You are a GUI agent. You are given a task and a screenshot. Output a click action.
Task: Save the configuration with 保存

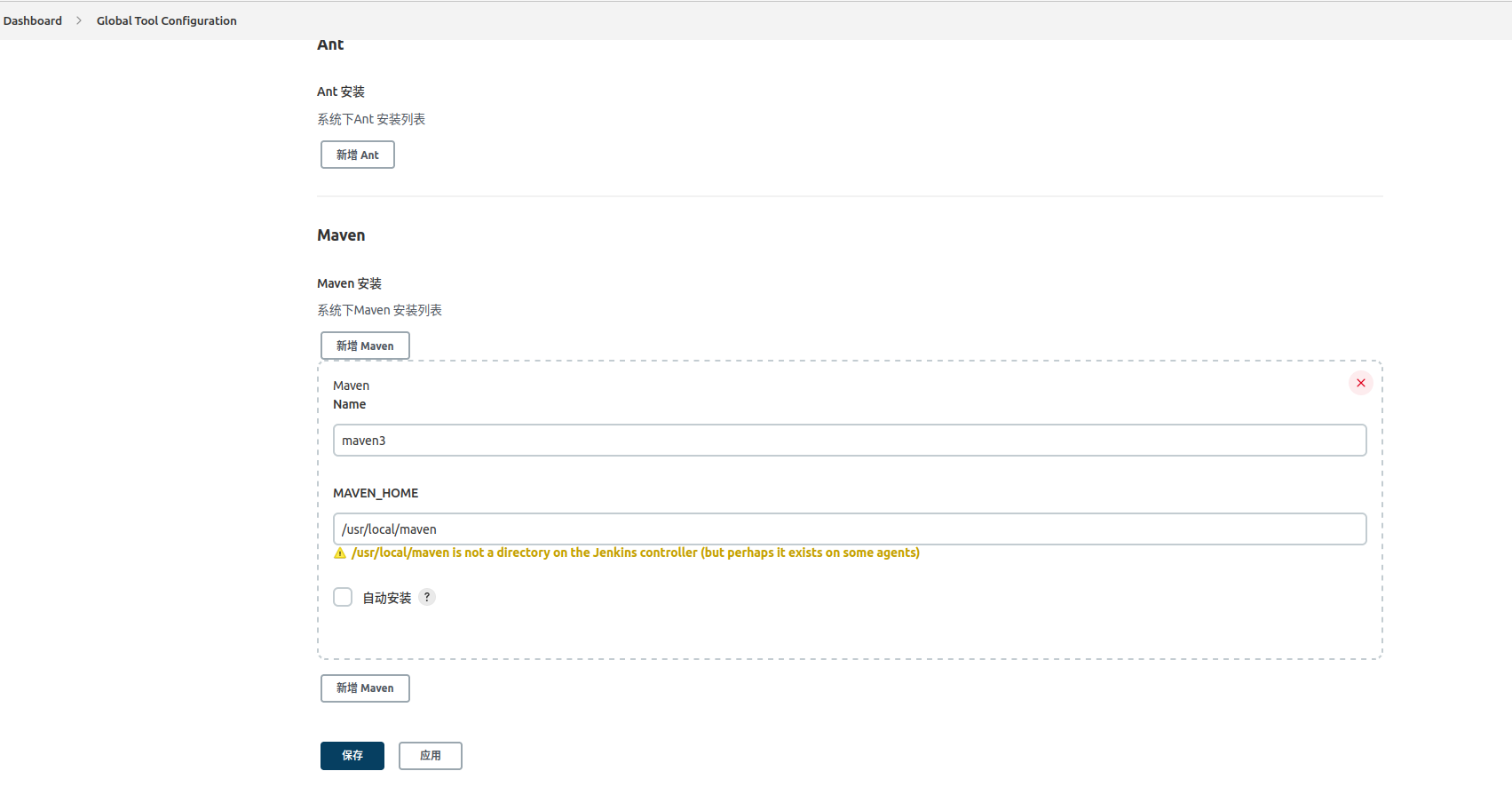coord(352,756)
